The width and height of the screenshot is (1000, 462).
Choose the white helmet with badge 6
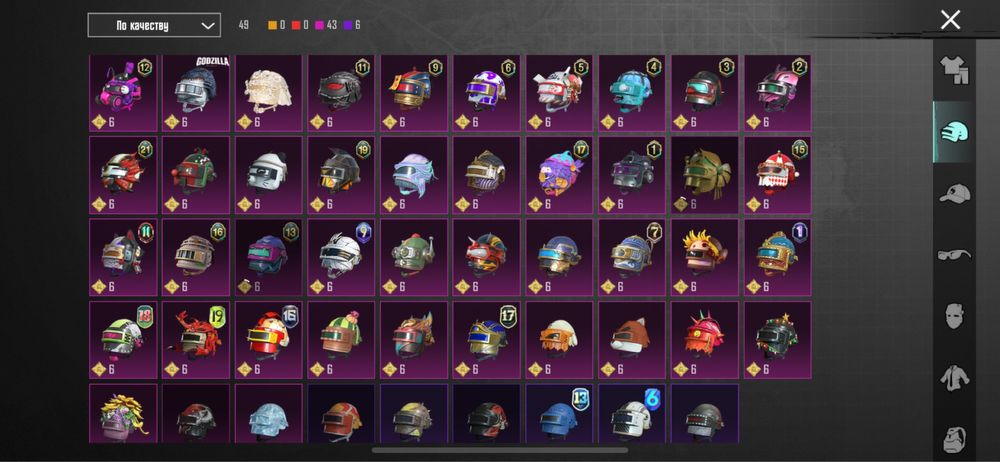point(632,414)
